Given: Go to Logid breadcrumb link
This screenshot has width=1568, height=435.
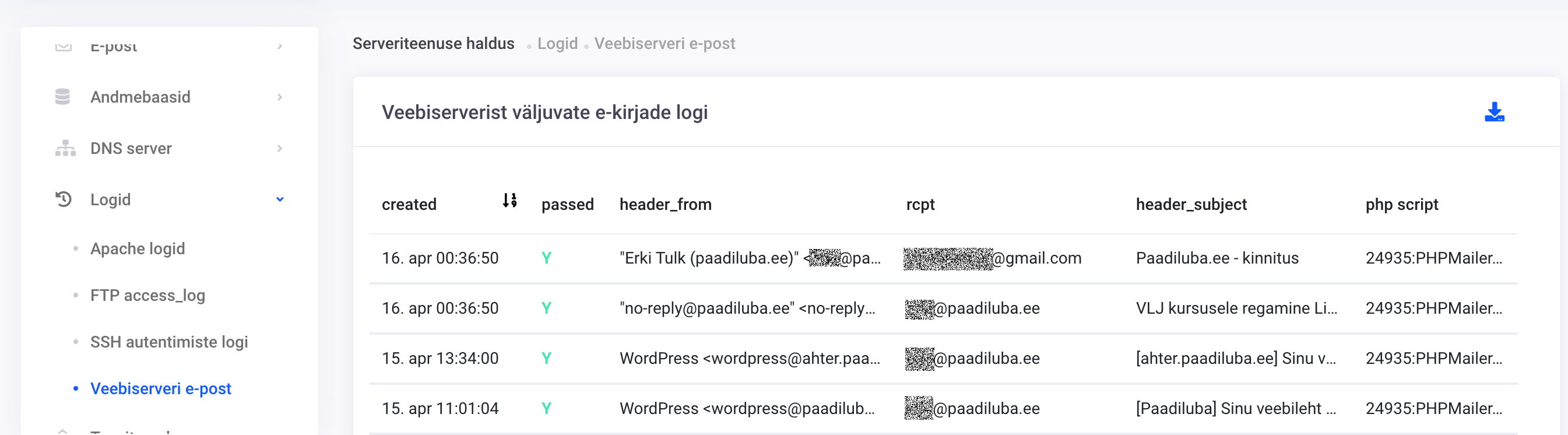Looking at the screenshot, I should pos(557,44).
